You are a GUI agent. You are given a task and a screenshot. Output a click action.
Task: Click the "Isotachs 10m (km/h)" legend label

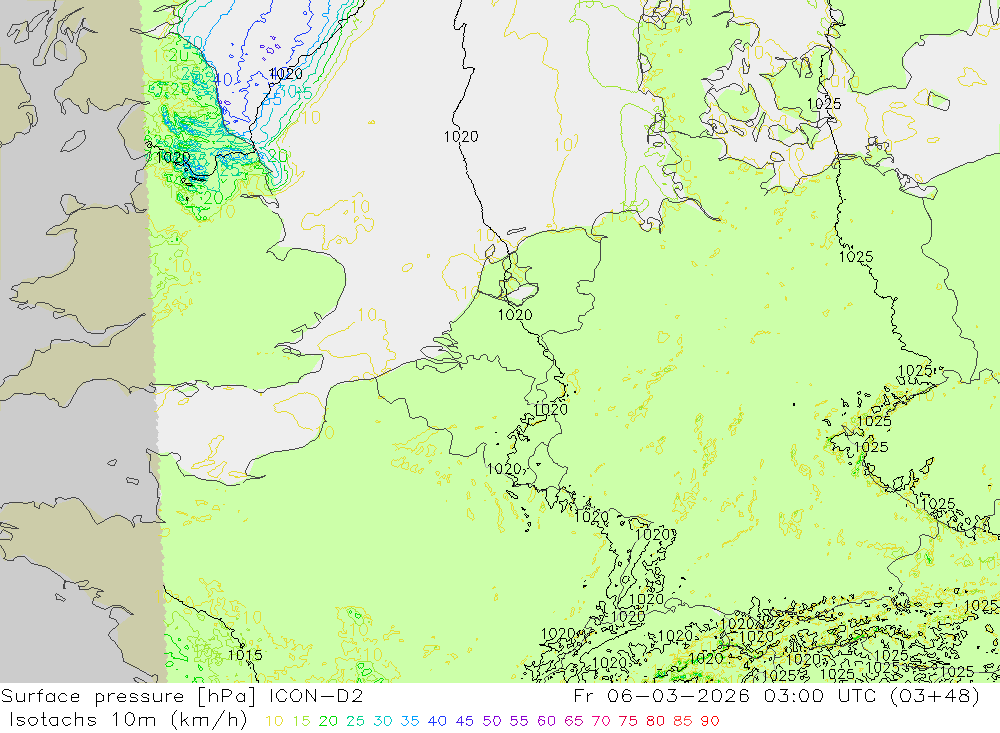[128, 720]
